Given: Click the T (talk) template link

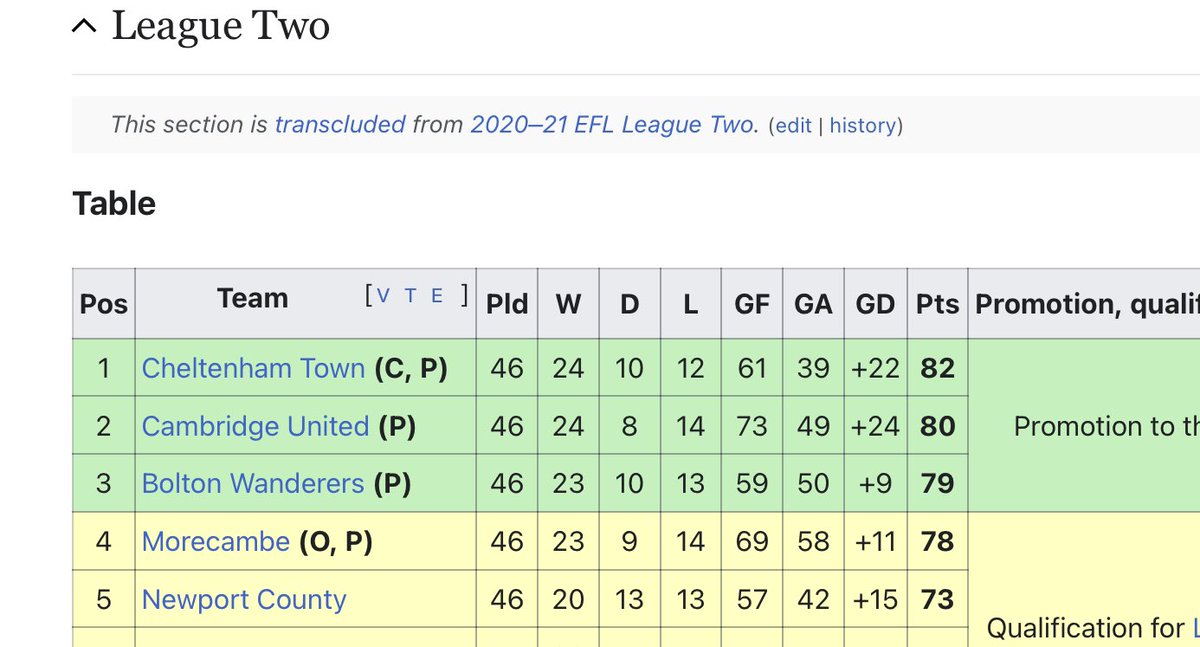Looking at the screenshot, I should [x=410, y=294].
